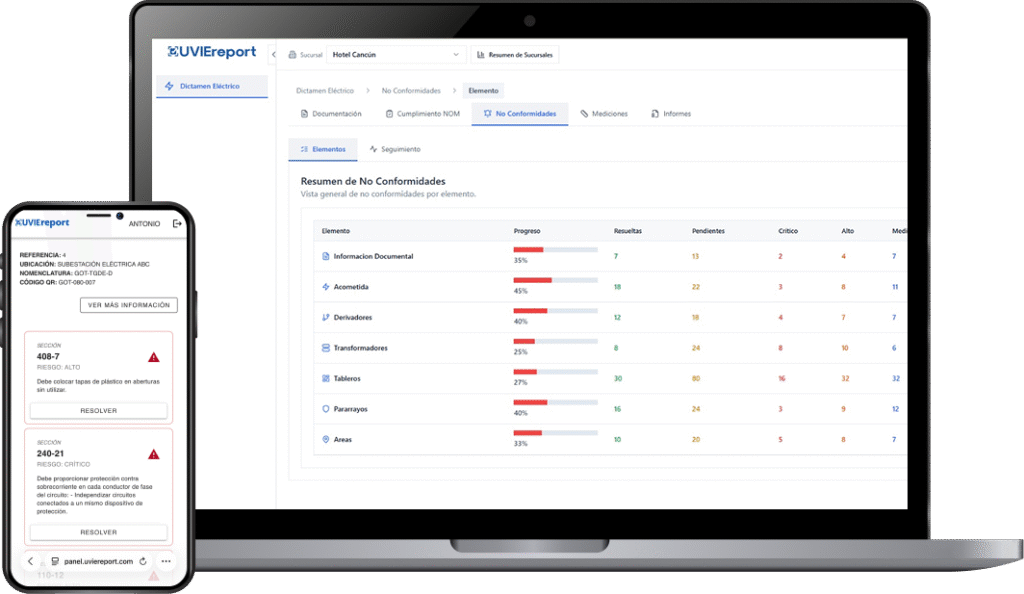Screen dimensions: 1024x594
Task: Open the three-dot browser menu on the phone
Action: pyautogui.click(x=166, y=562)
